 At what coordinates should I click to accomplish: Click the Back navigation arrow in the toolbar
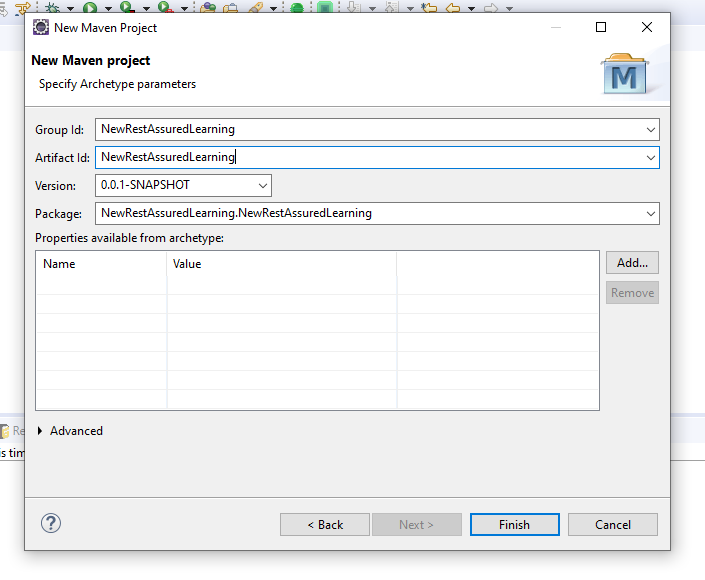[453, 8]
